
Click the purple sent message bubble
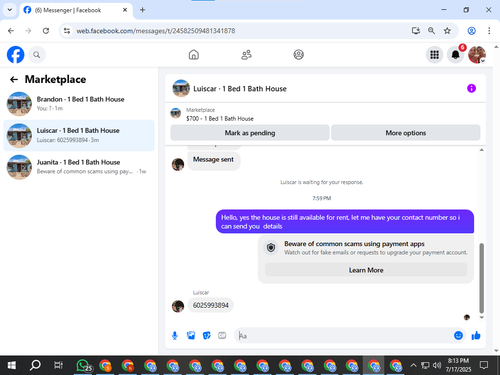pyautogui.click(x=345, y=222)
